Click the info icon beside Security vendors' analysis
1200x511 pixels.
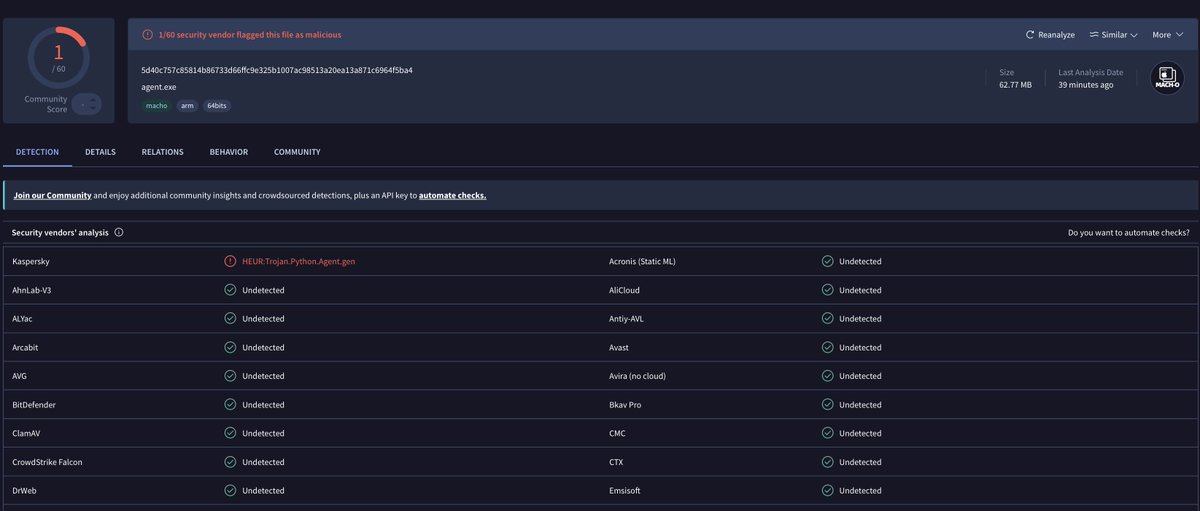click(x=119, y=232)
